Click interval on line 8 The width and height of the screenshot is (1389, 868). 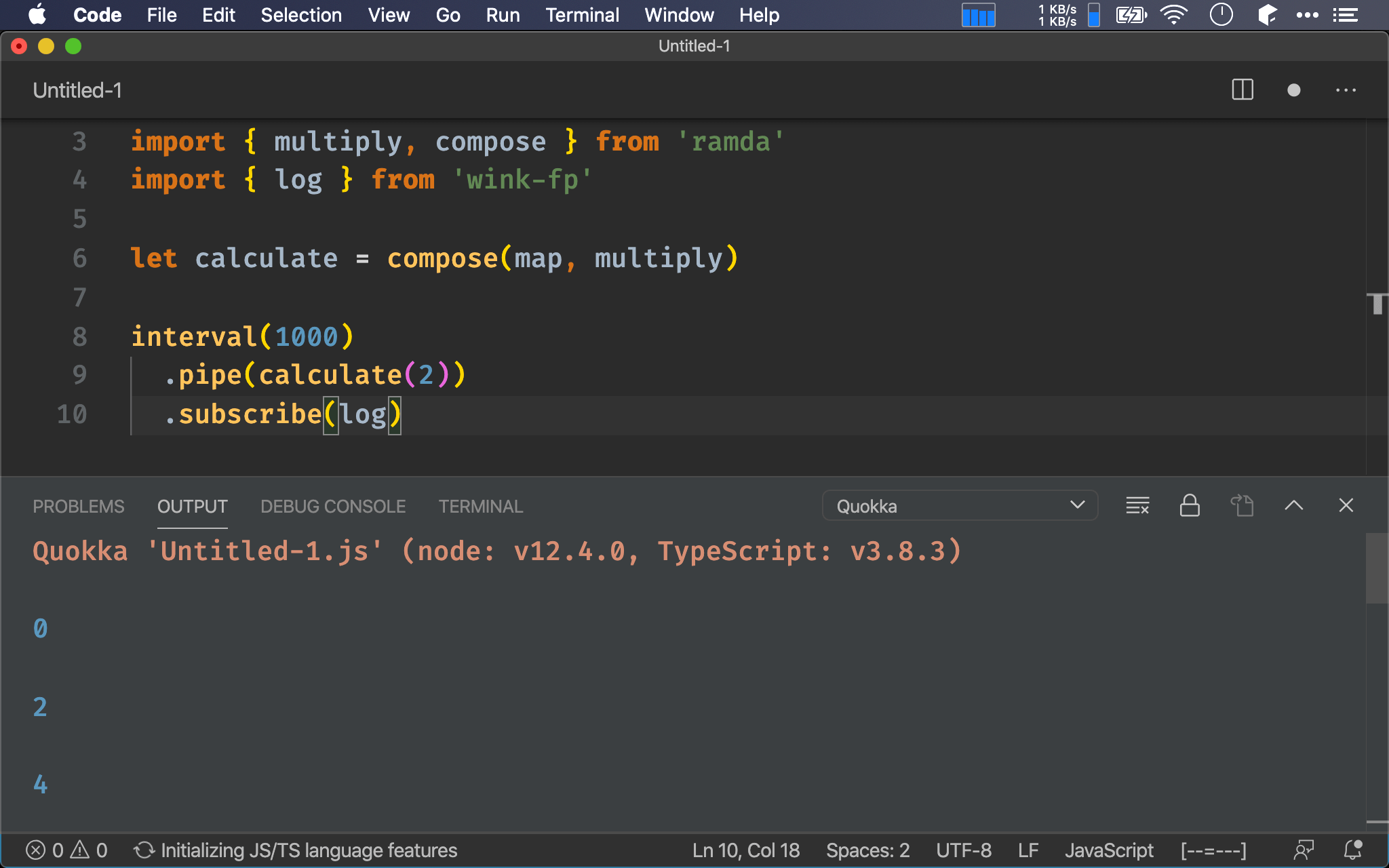(x=194, y=336)
